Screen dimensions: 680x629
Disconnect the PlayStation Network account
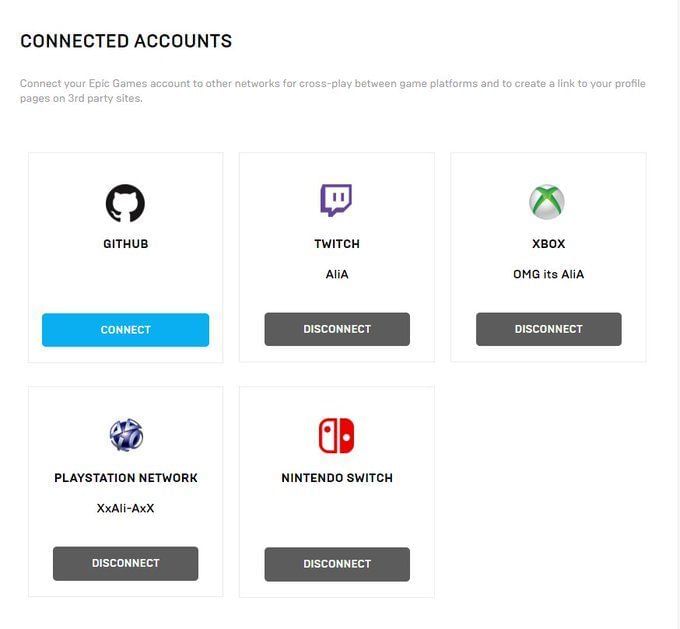pos(125,563)
